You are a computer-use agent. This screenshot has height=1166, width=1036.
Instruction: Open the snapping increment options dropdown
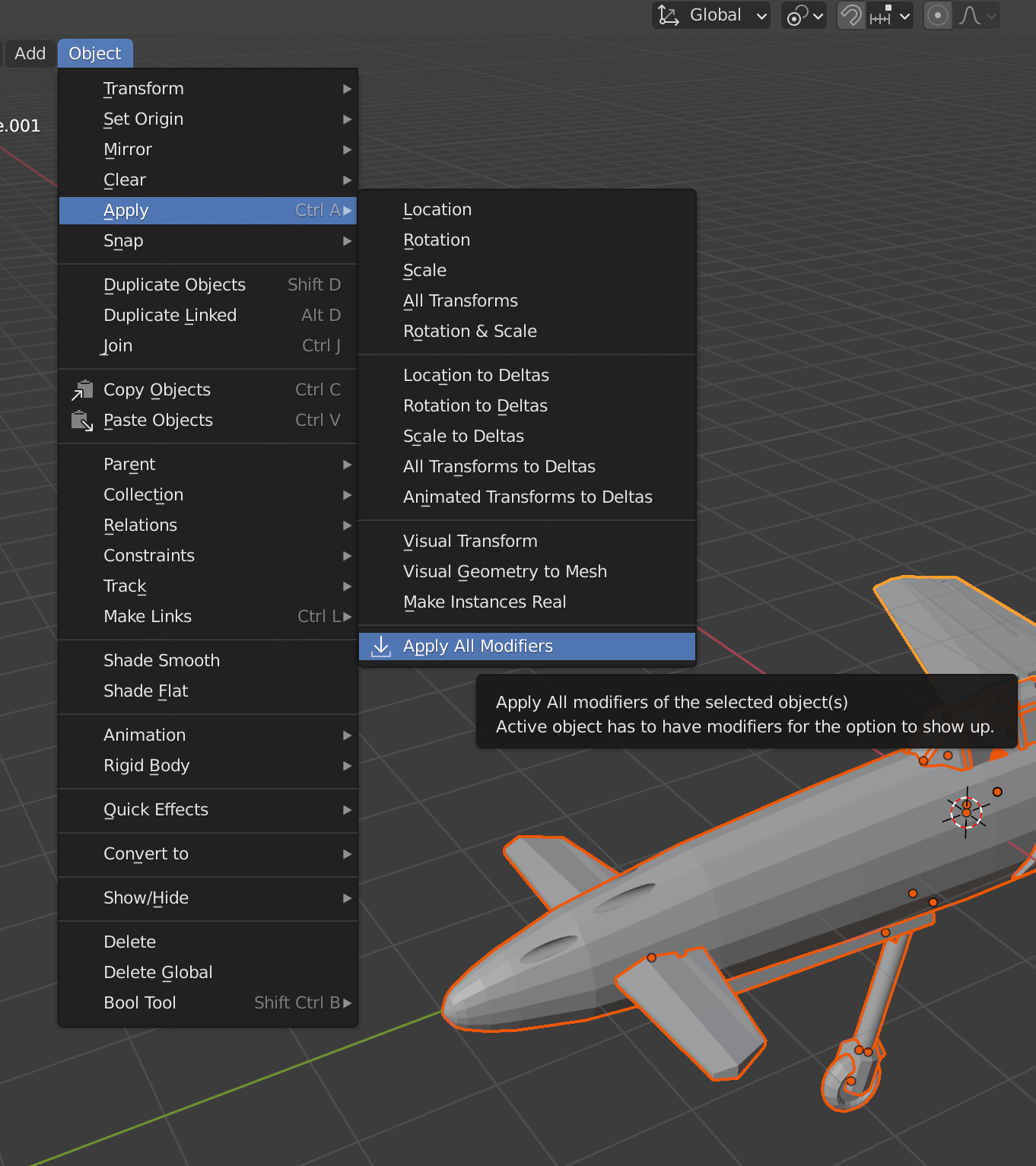tap(890, 15)
